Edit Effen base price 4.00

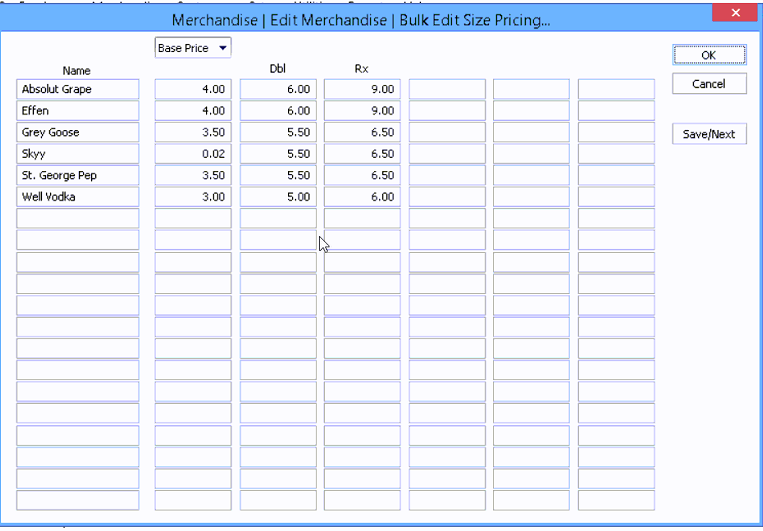193,110
